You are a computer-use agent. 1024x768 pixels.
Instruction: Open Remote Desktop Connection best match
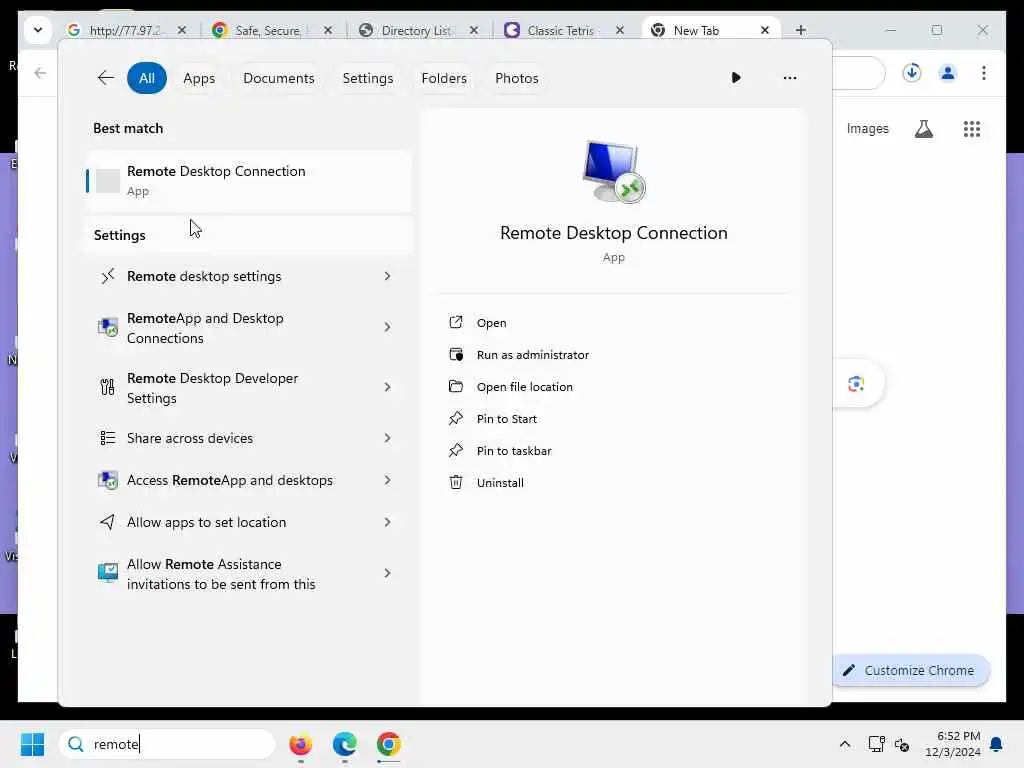(x=248, y=180)
